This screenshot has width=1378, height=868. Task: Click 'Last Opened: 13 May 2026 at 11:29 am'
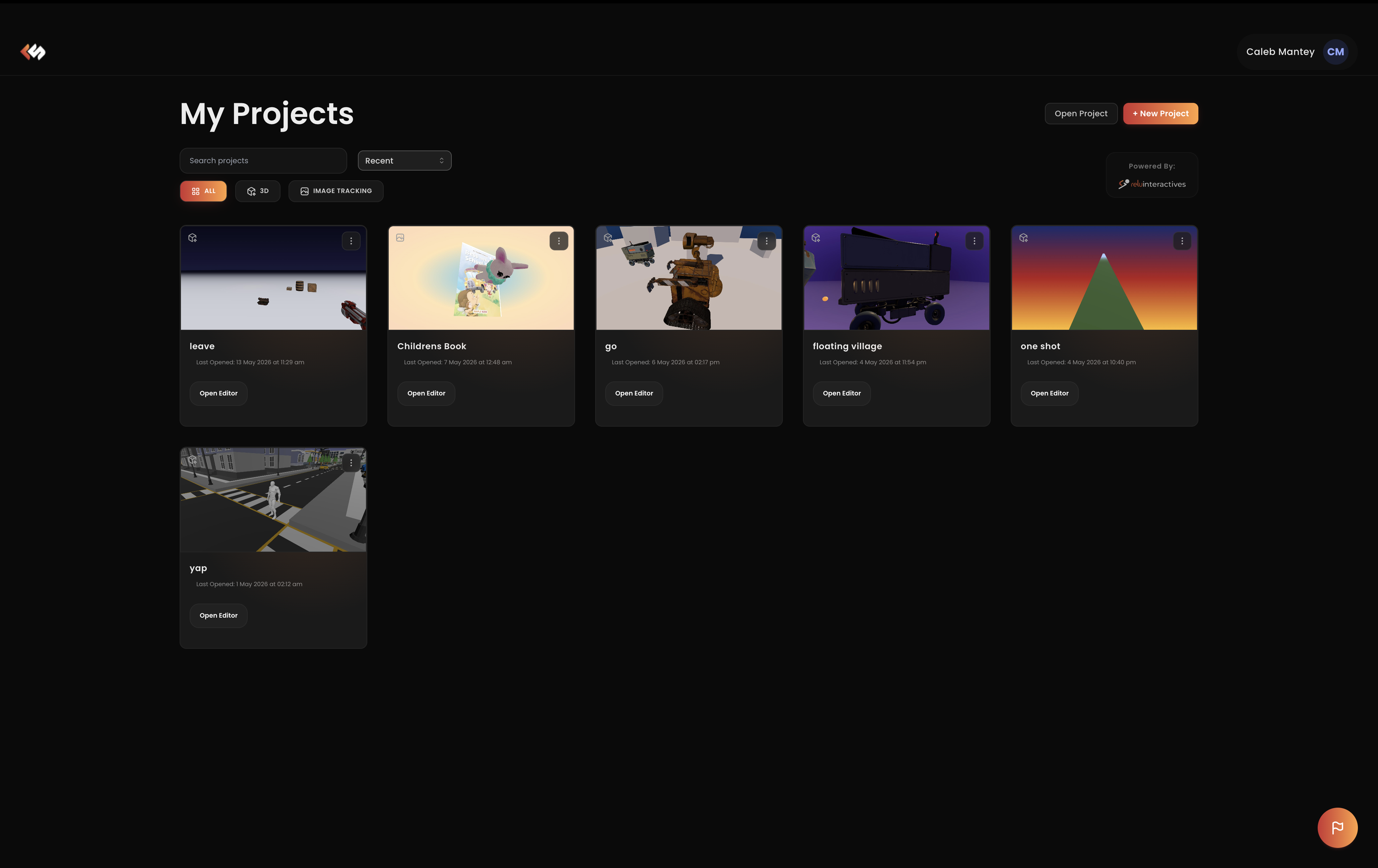pyautogui.click(x=250, y=362)
